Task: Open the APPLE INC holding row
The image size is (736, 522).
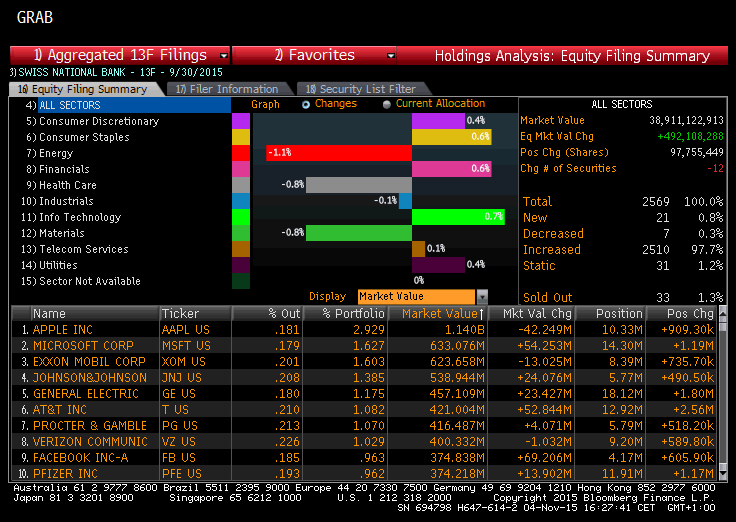Action: click(x=364, y=330)
